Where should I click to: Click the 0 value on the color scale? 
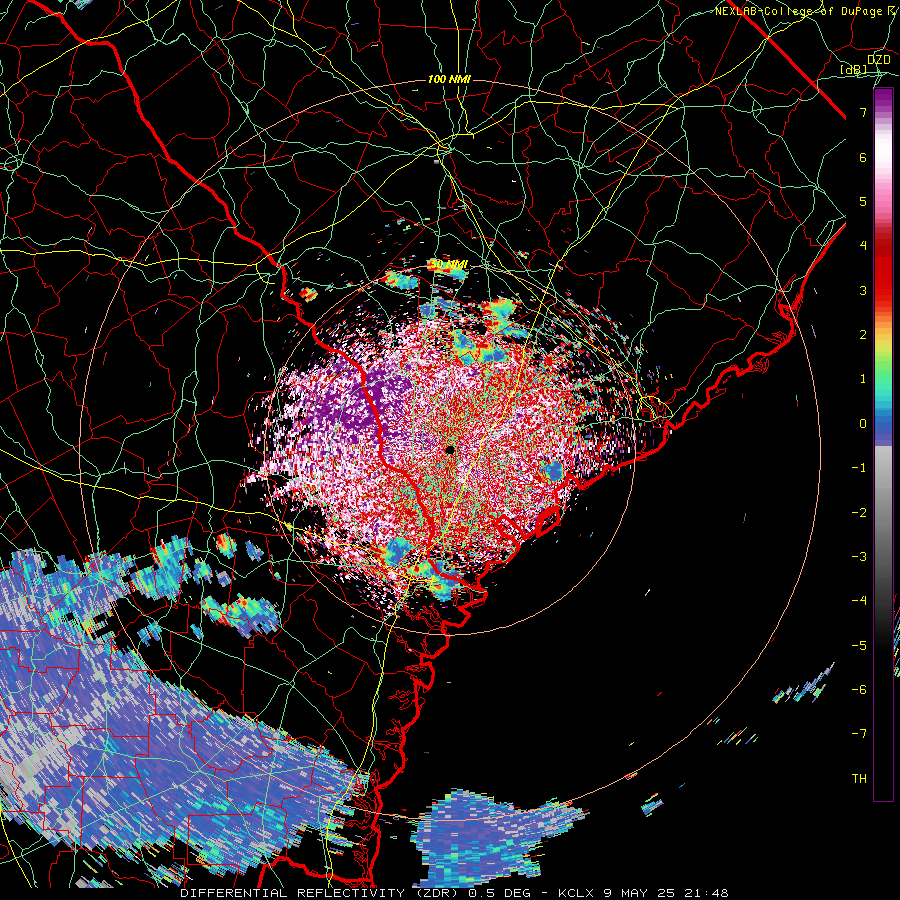(863, 424)
